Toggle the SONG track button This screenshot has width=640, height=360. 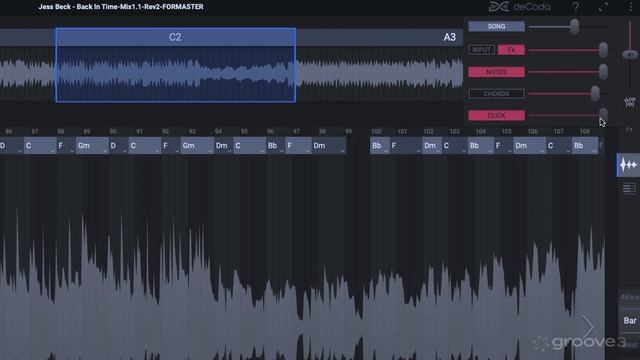tap(496, 27)
